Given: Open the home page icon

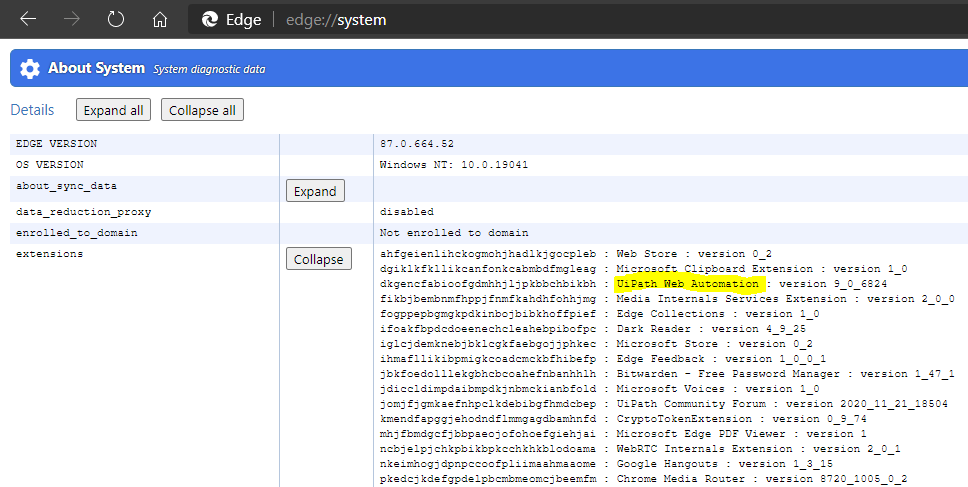Looking at the screenshot, I should (x=159, y=20).
